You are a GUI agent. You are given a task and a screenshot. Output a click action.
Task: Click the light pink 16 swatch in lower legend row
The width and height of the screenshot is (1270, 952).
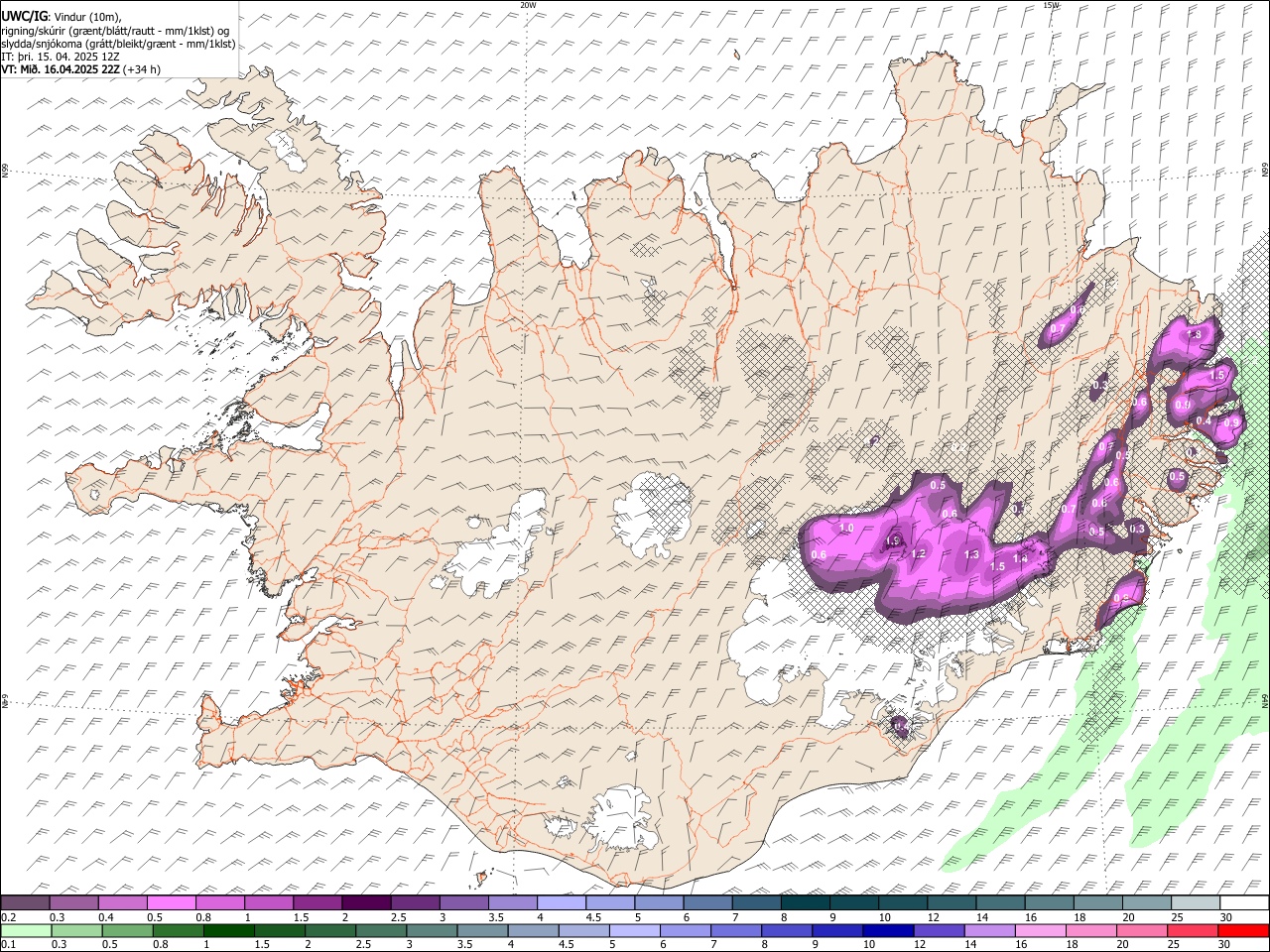pyautogui.click(x=1040, y=930)
